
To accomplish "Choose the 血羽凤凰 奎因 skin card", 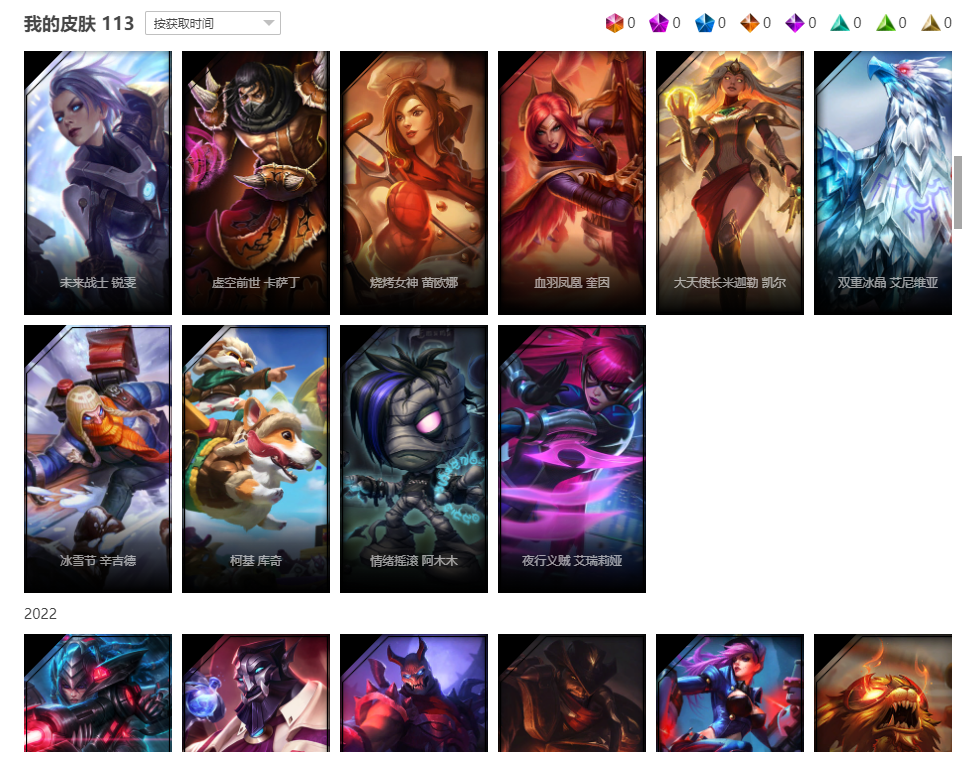I will pyautogui.click(x=572, y=183).
